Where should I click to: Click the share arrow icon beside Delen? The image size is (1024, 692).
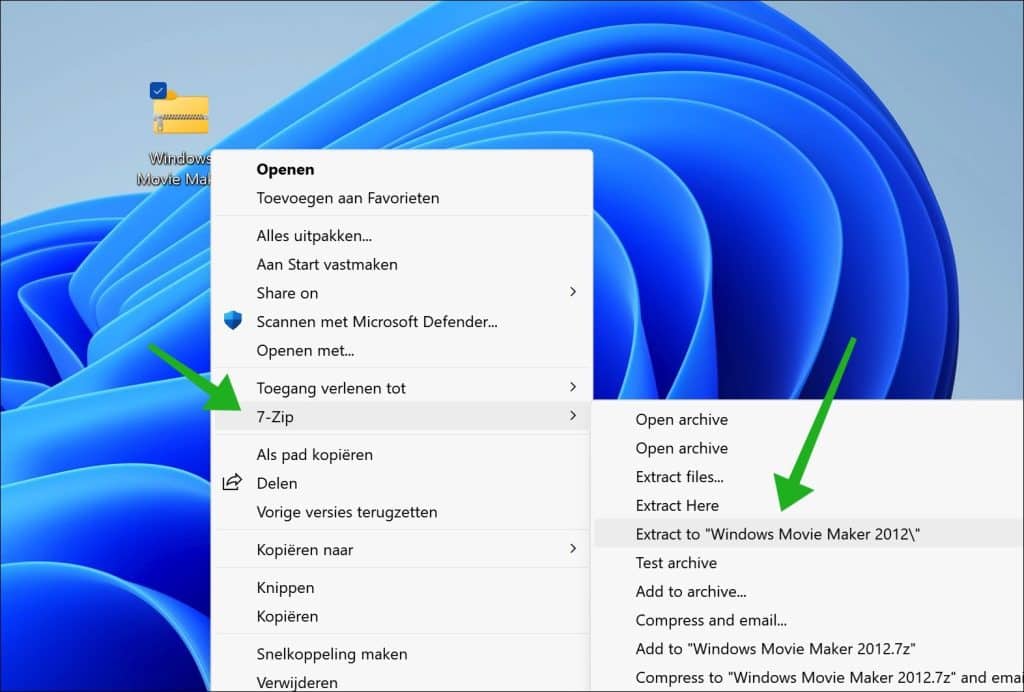point(232,482)
